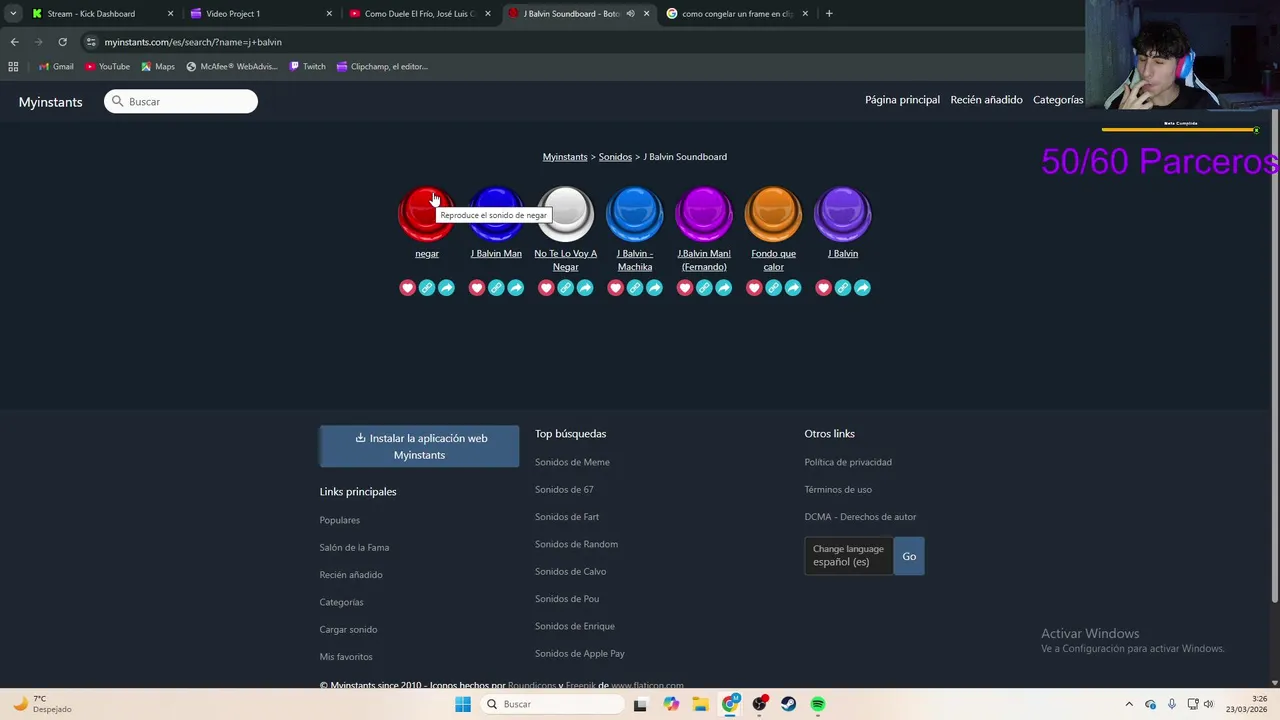This screenshot has height=720, width=1280.
Task: Share 'No Te Lo Voy A Negar' arrow icon
Action: (x=585, y=288)
